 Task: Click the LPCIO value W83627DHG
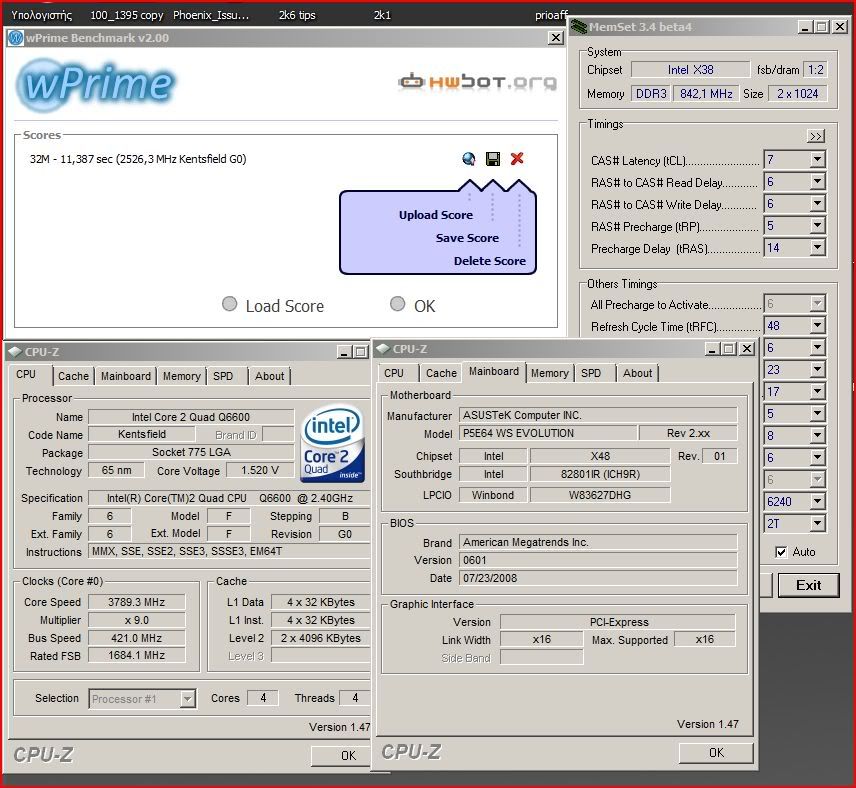point(600,495)
